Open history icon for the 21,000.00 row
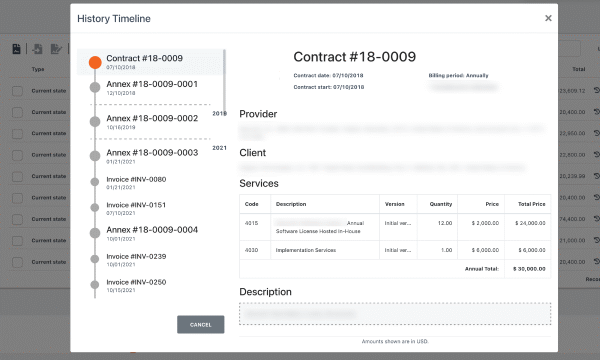This screenshot has width=600, height=360. pos(596,240)
